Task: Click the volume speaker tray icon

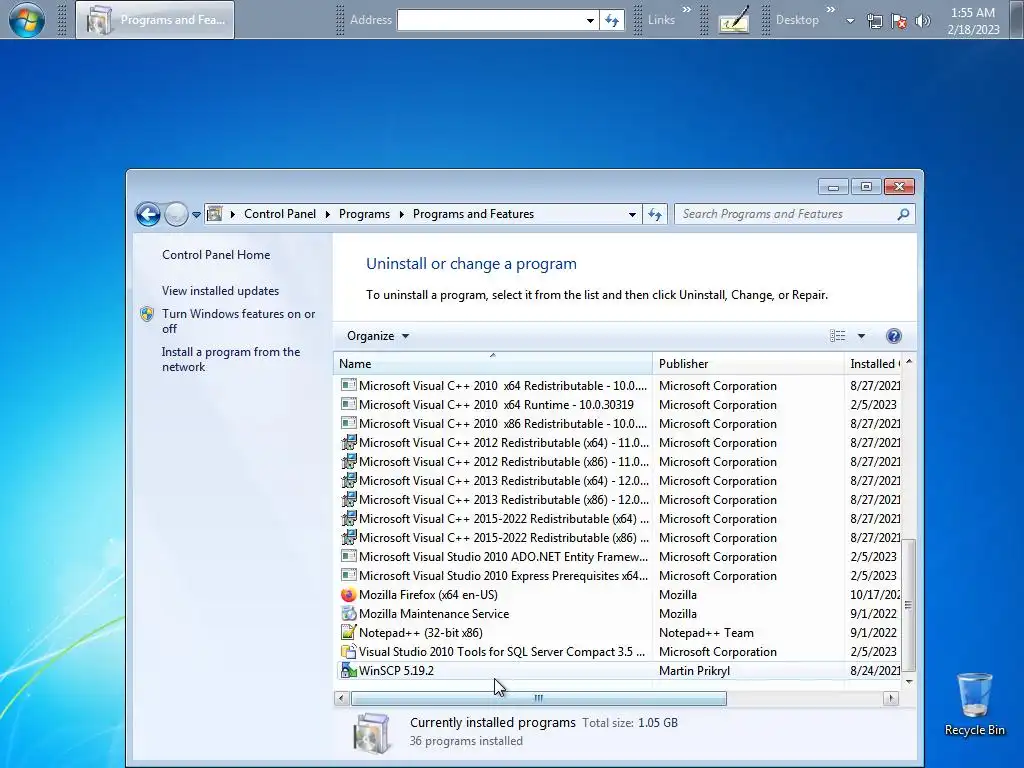Action: (922, 21)
